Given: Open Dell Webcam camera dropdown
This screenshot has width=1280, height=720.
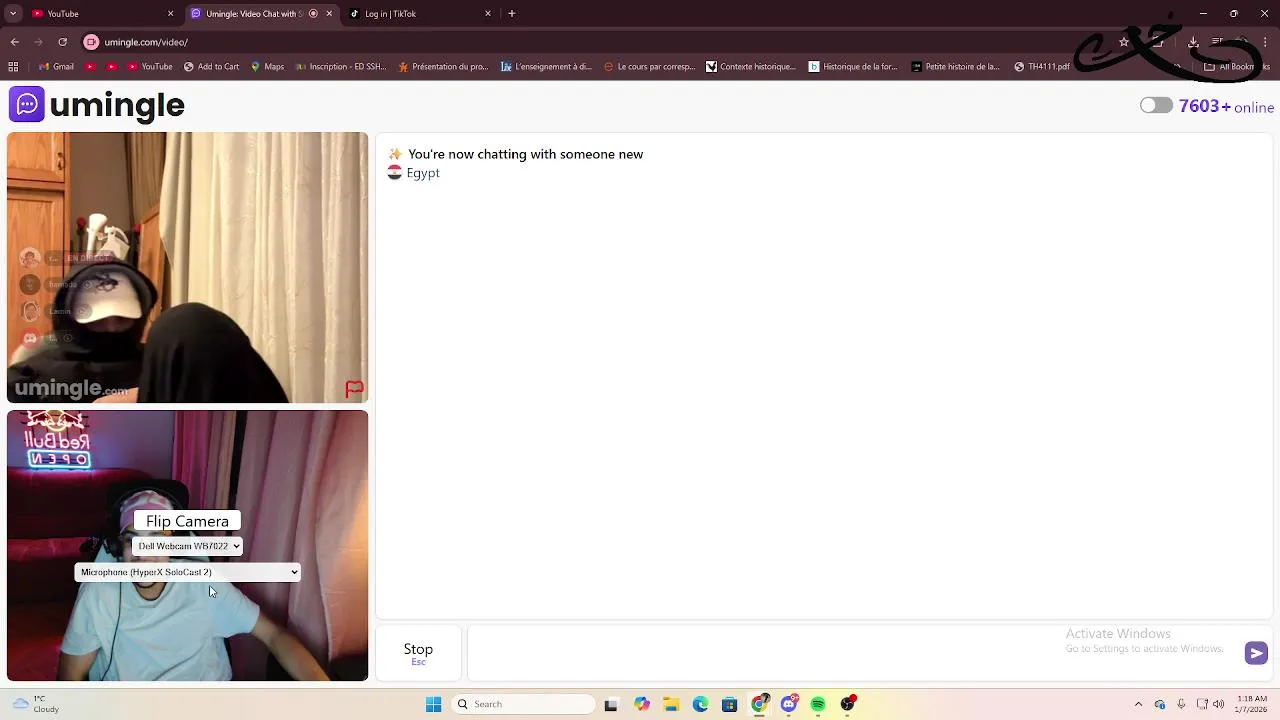Looking at the screenshot, I should coord(189,546).
